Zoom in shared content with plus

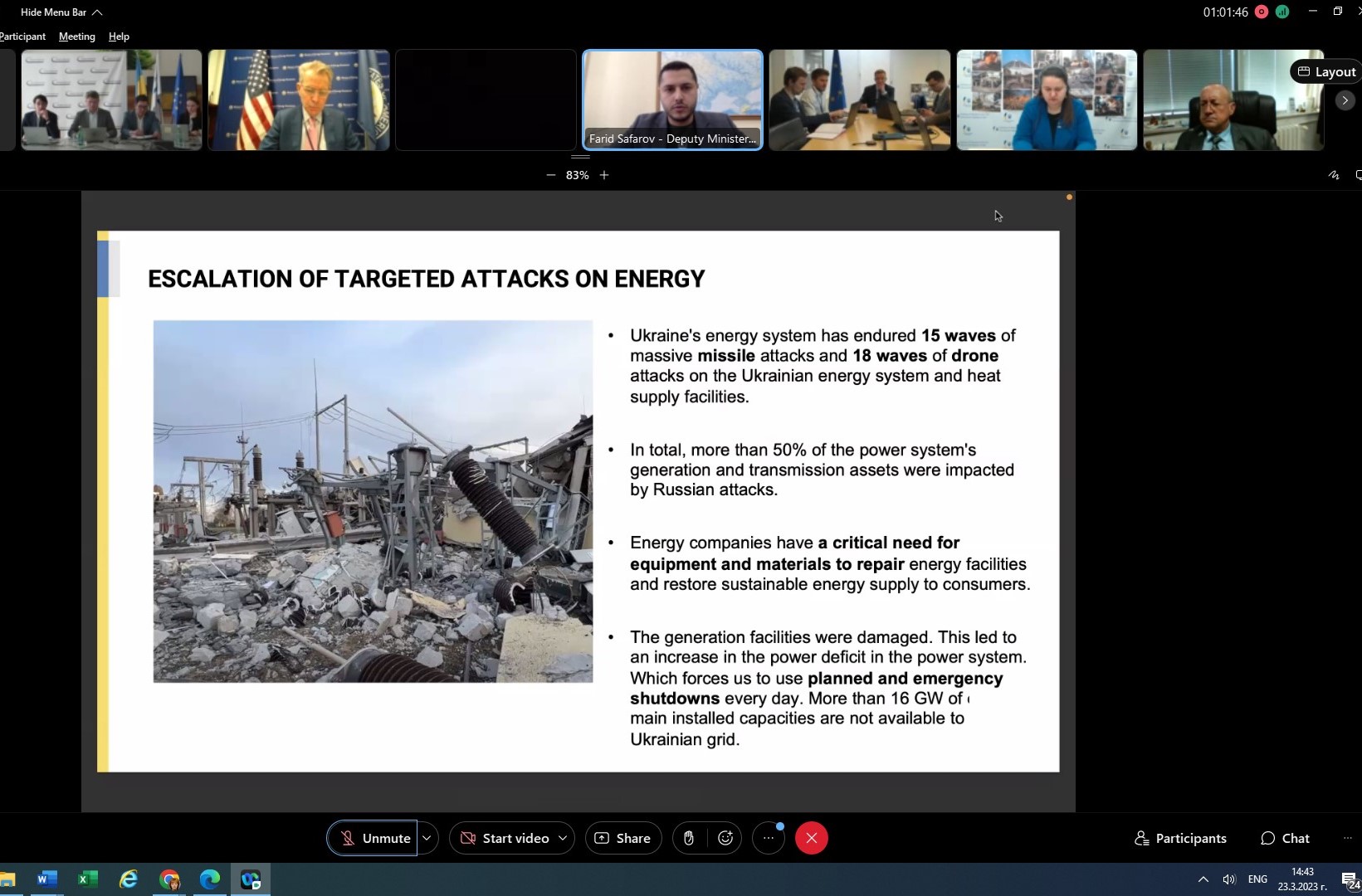604,175
